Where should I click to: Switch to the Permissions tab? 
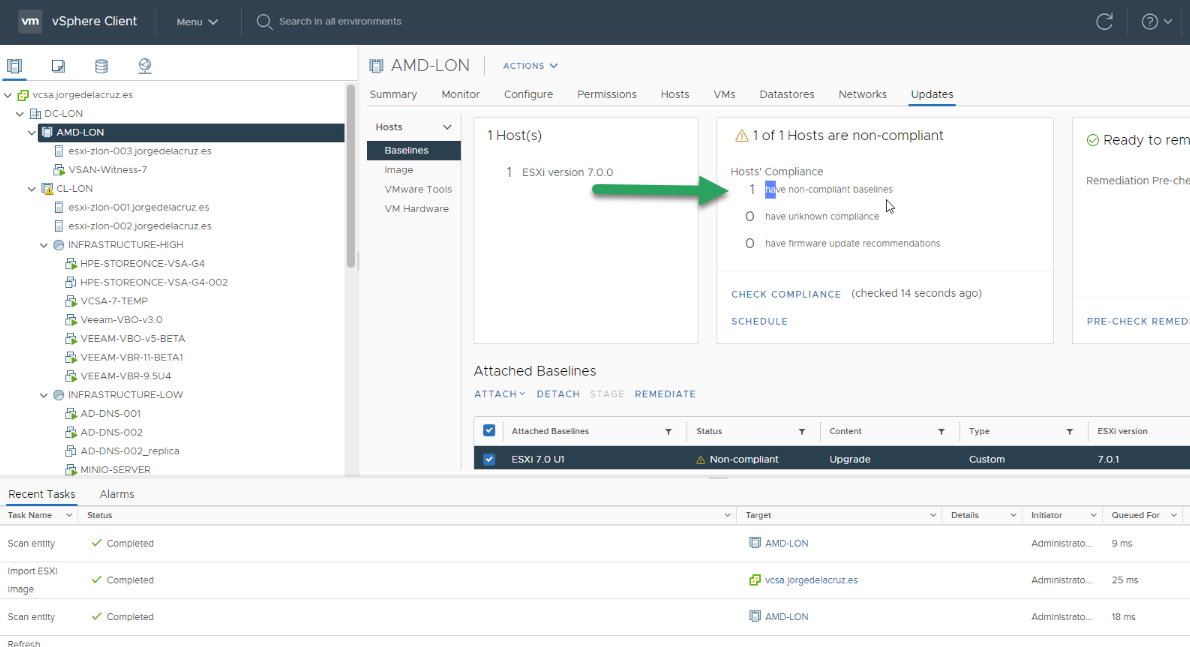(606, 95)
